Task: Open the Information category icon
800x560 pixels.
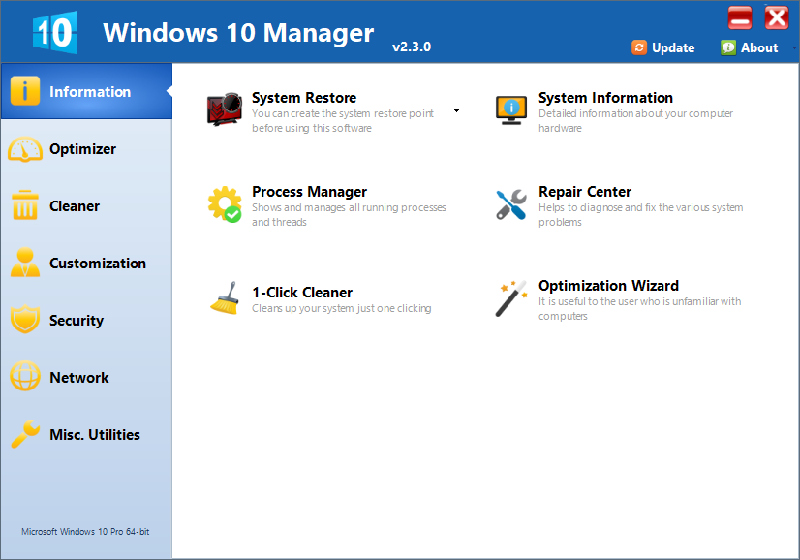Action: 25,91
